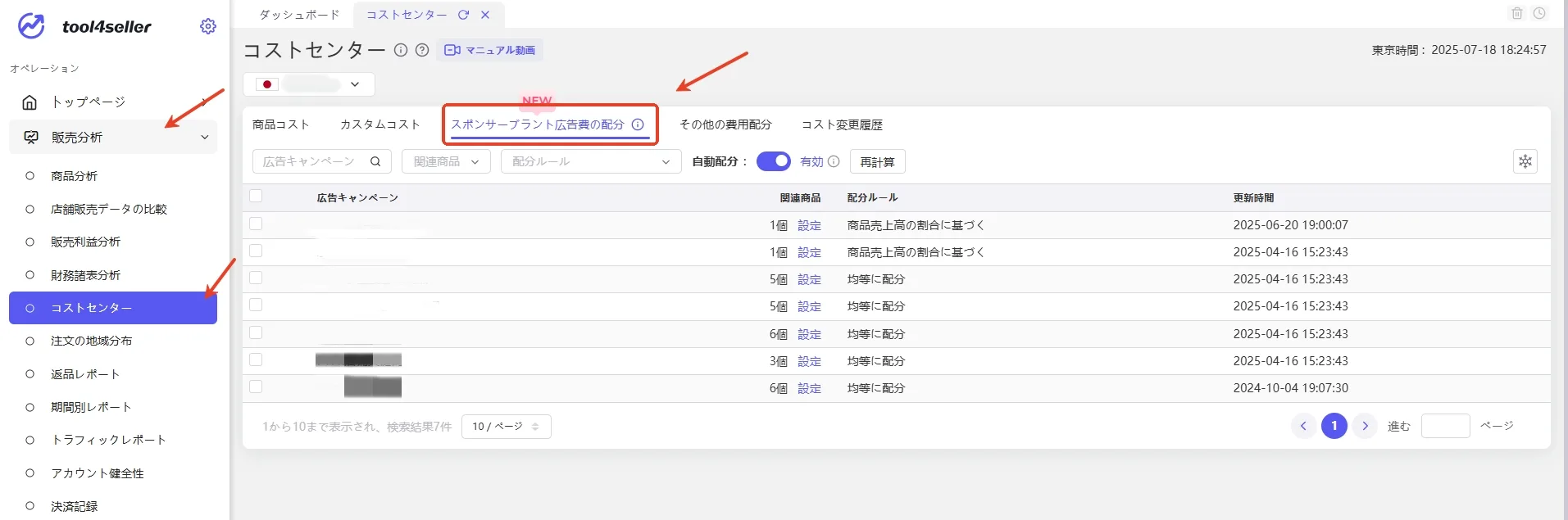
Task: Click the home icon beside トップページ
Action: tap(30, 102)
